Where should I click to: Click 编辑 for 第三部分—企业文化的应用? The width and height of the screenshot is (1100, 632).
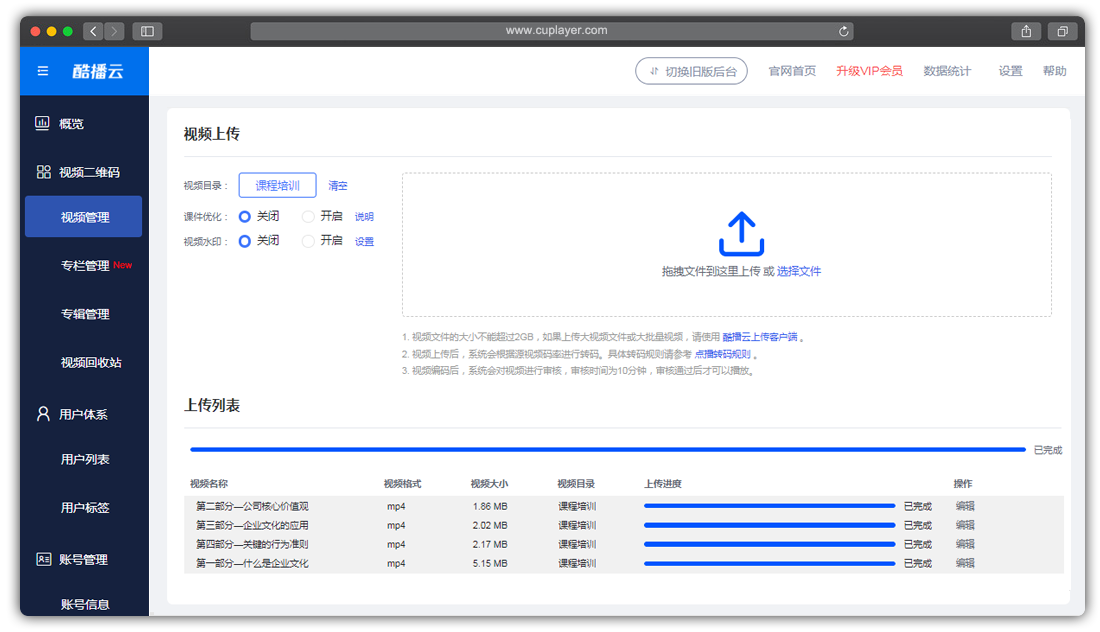click(965, 525)
